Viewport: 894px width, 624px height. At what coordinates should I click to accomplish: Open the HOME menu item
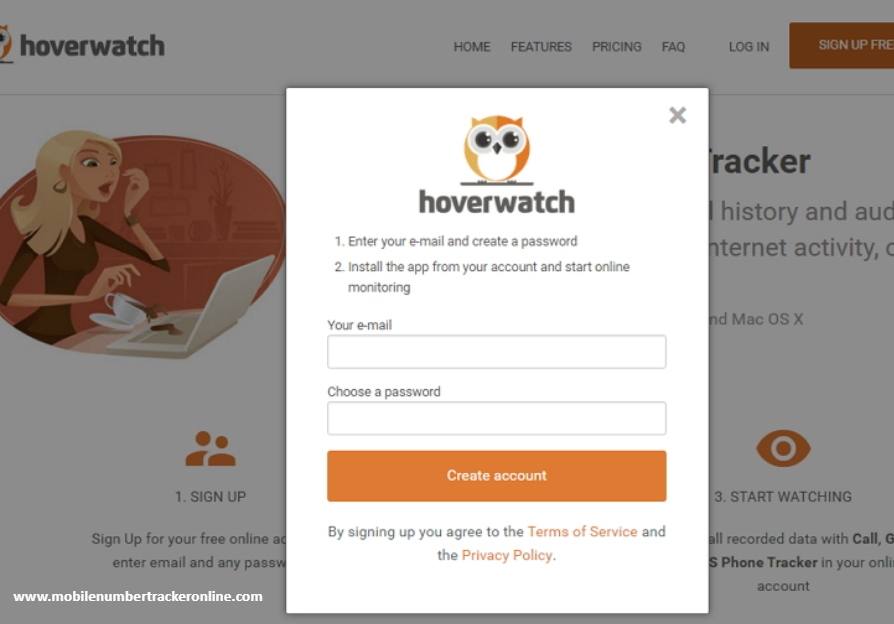[x=472, y=47]
